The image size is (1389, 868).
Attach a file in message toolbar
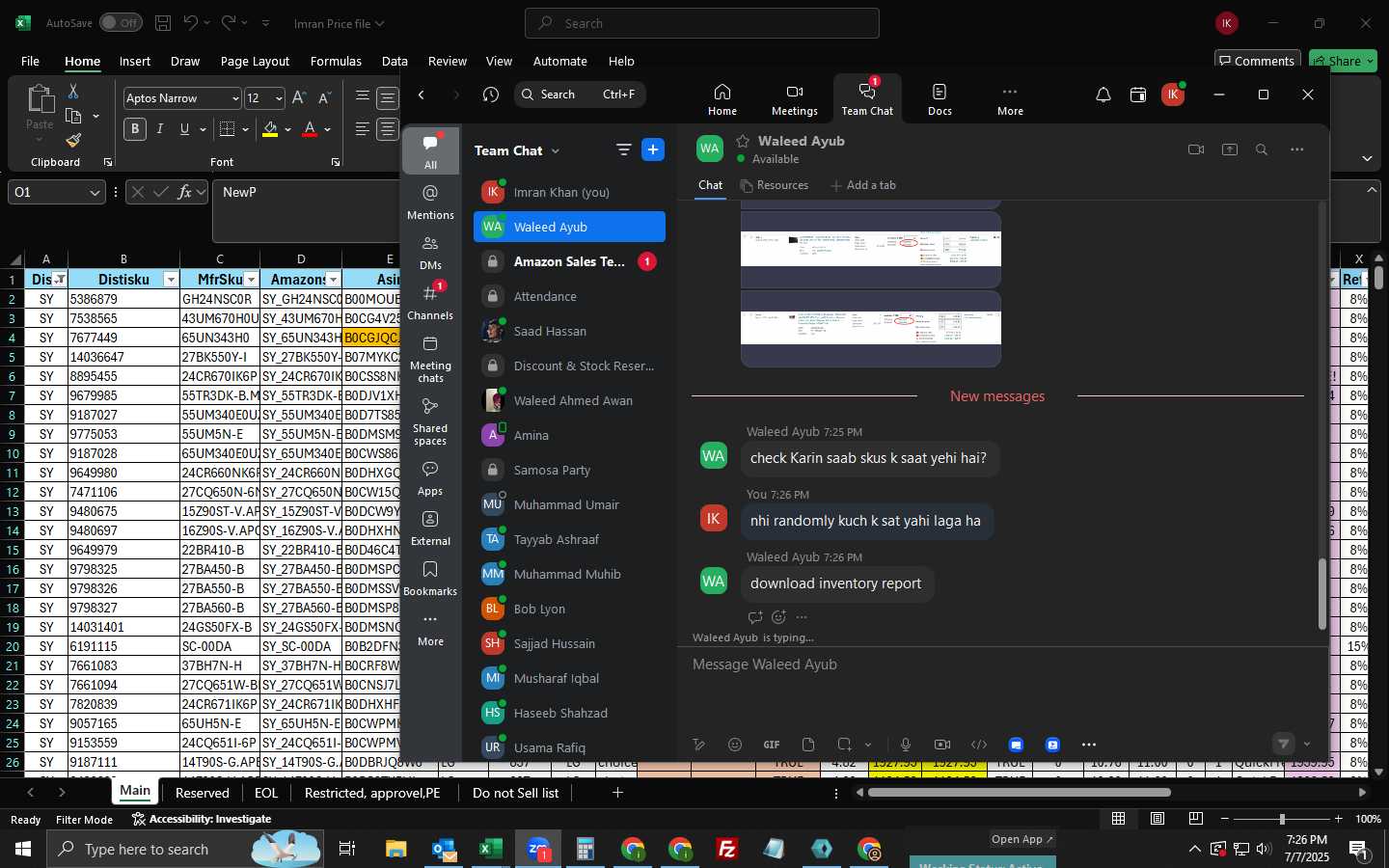808,745
